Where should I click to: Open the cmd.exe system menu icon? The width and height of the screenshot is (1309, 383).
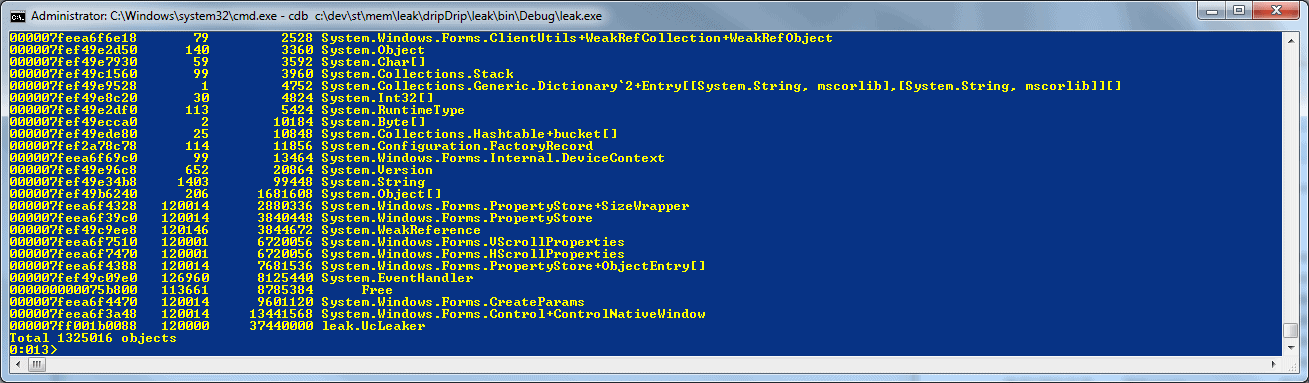click(17, 15)
